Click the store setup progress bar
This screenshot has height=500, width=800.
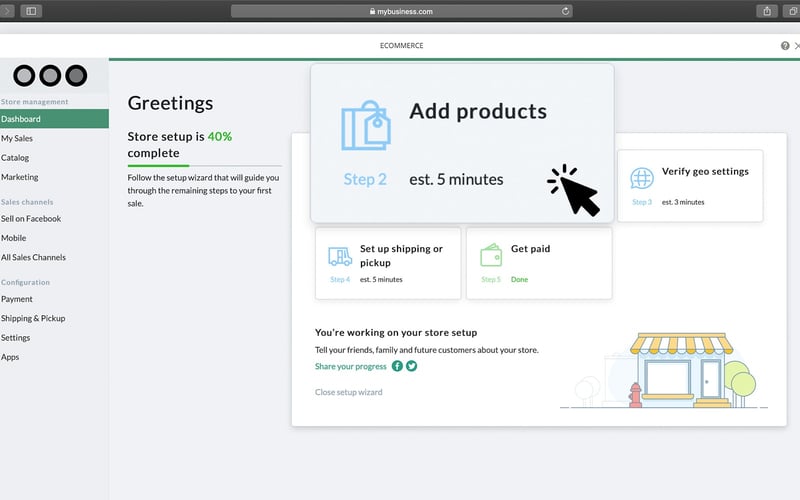click(x=204, y=166)
